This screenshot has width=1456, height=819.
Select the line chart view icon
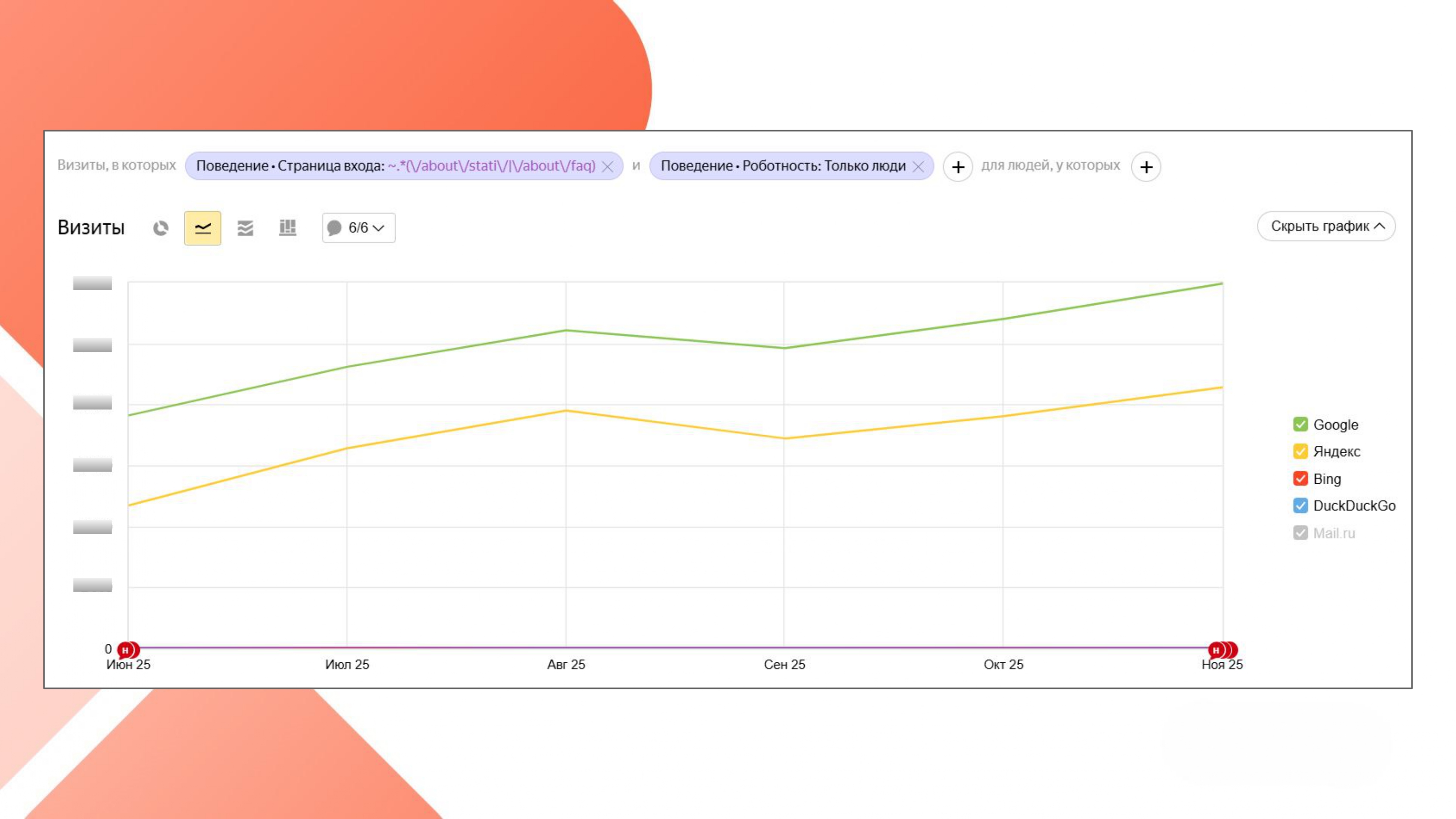click(202, 227)
